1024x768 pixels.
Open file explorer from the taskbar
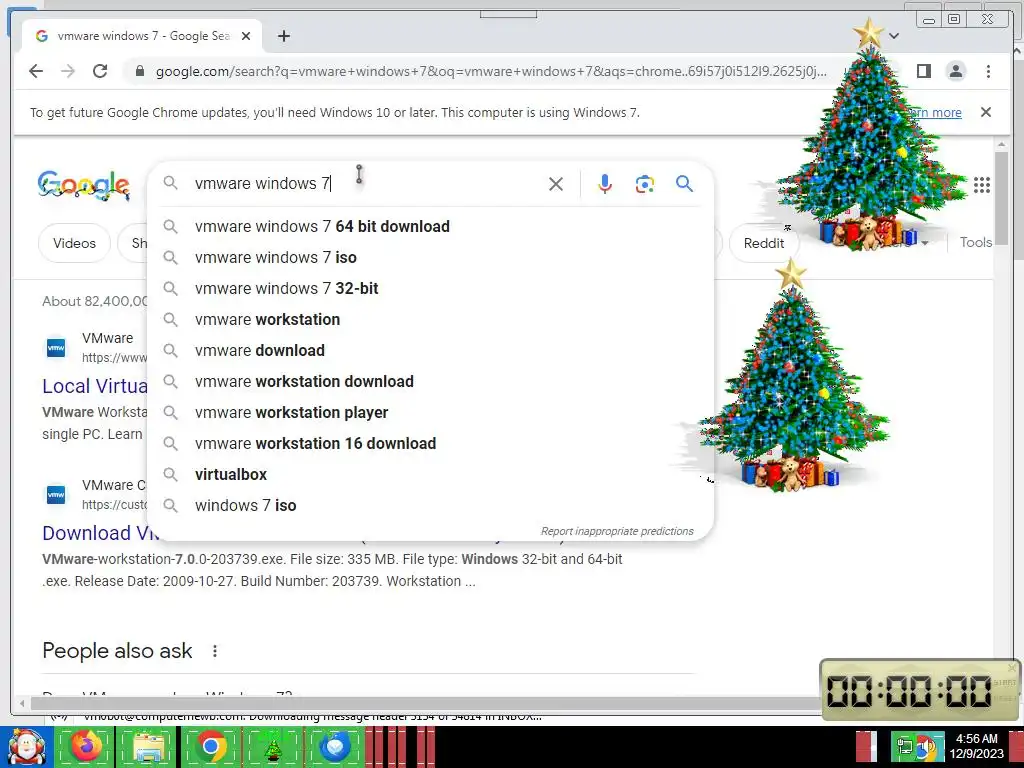point(148,747)
